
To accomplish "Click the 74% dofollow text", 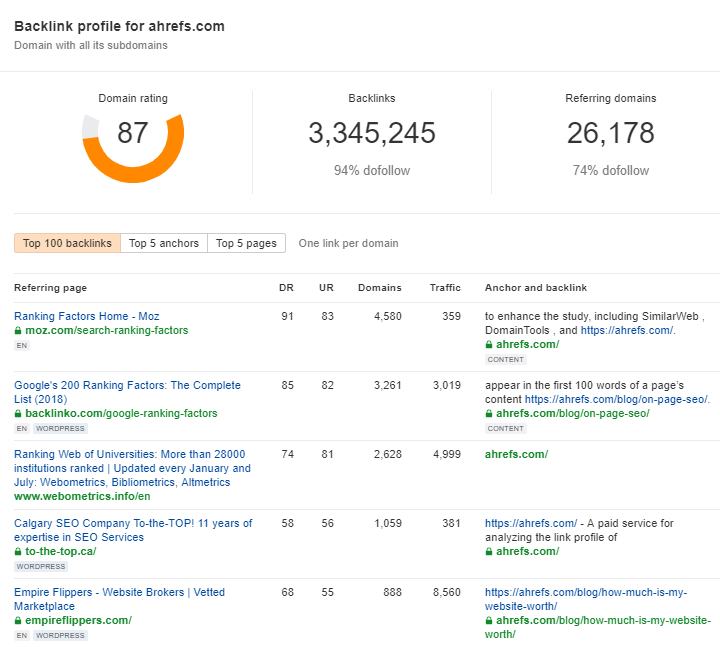I will pyautogui.click(x=611, y=170).
